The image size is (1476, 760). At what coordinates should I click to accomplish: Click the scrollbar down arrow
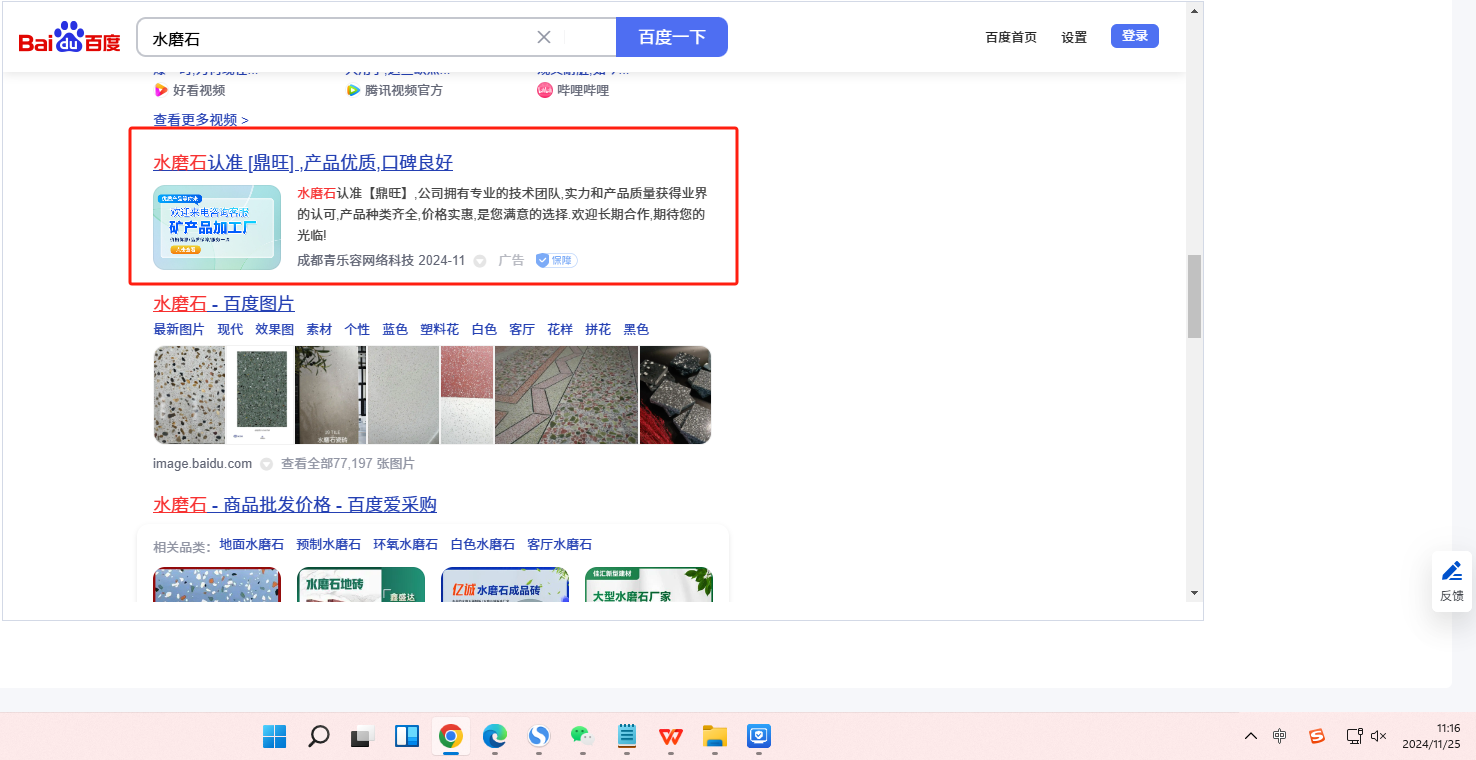pyautogui.click(x=1194, y=593)
